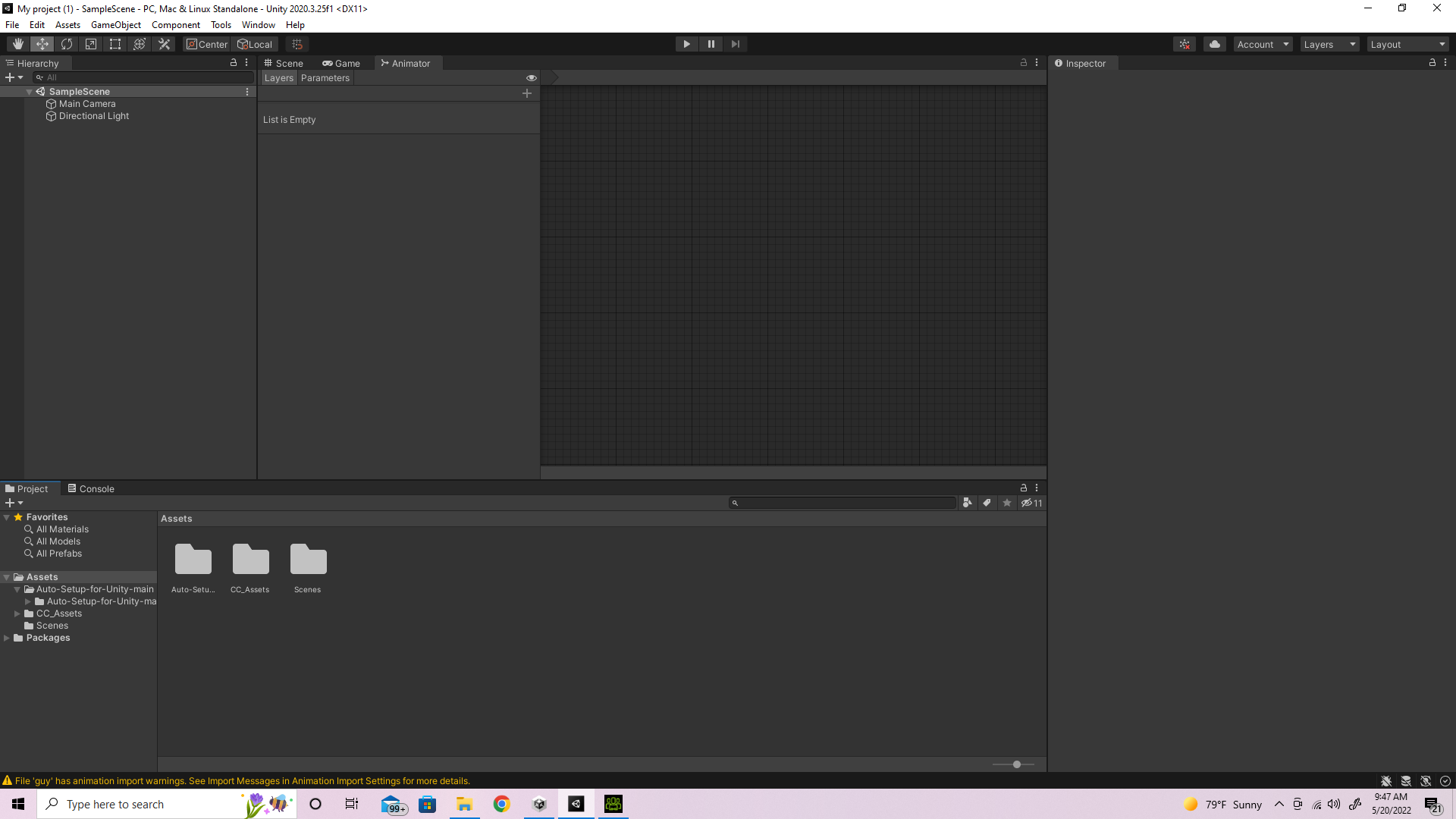Start Play mode
Screen dimensions: 1456x819
(687, 44)
